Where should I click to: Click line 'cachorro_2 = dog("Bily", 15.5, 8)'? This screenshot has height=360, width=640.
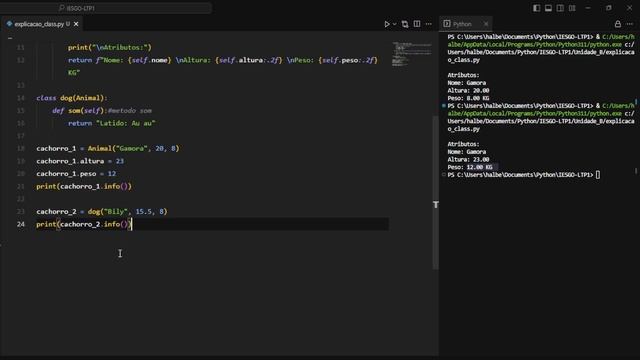(x=102, y=211)
